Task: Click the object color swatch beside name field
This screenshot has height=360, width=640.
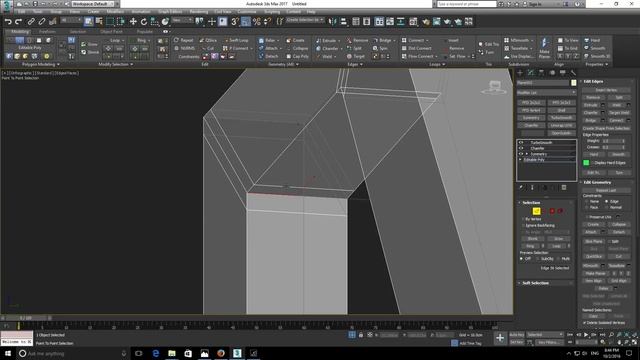Action: (x=573, y=83)
